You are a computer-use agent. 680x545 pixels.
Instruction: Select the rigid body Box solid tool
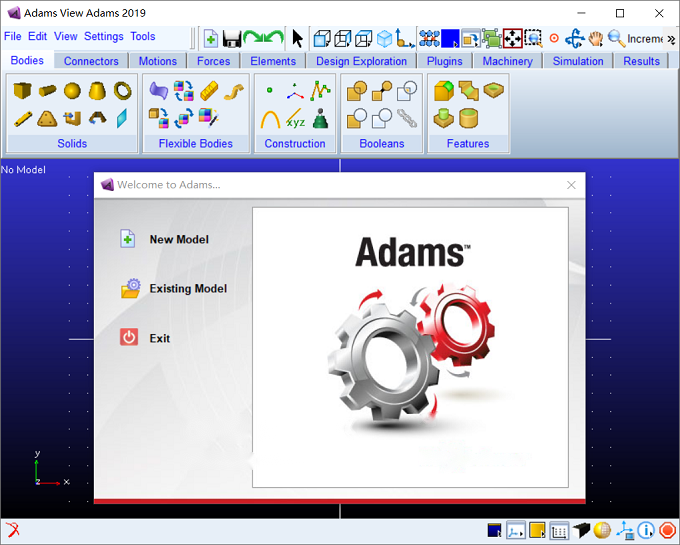[22, 91]
